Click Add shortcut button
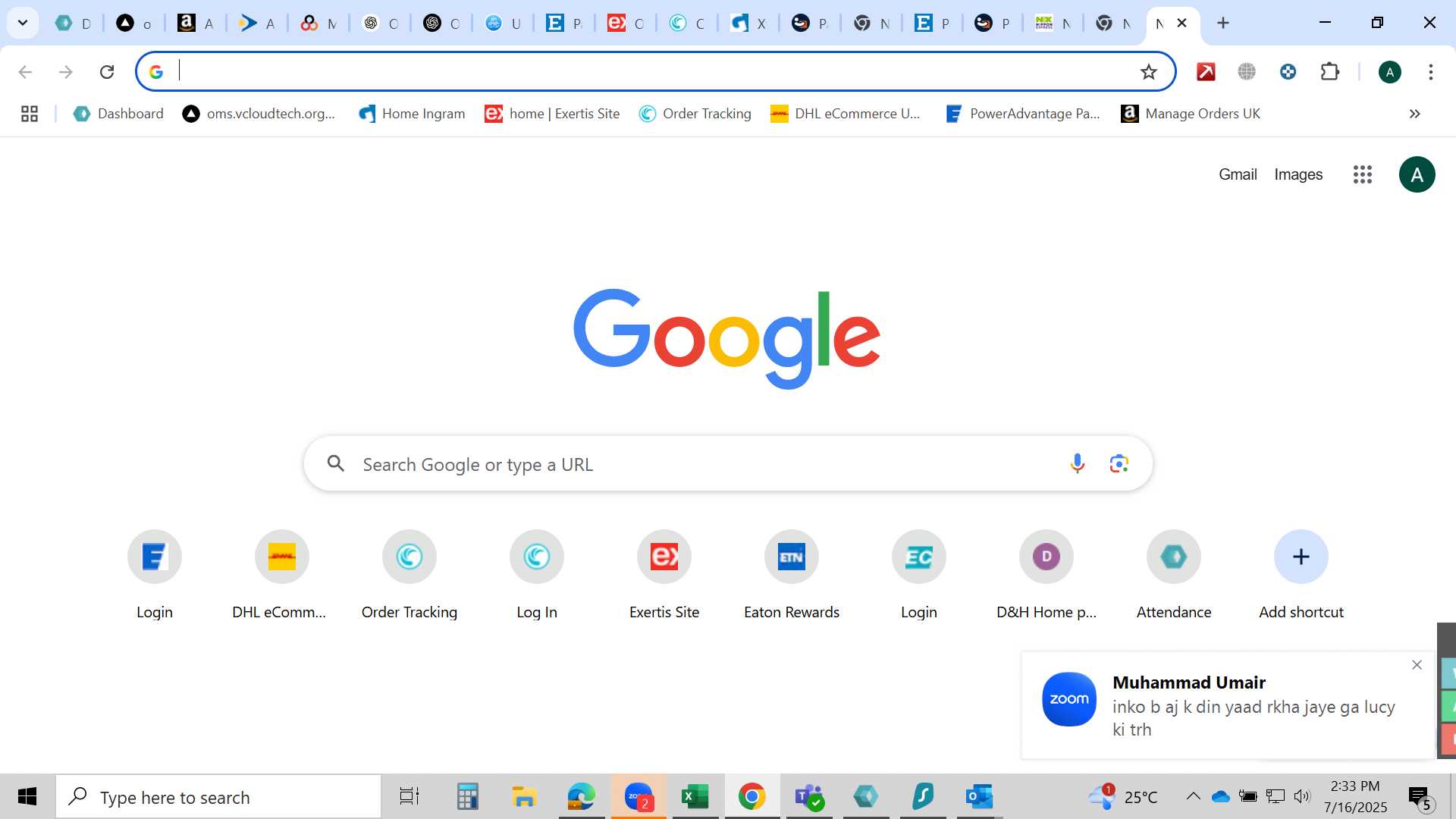Screen dimensions: 1456x819 1301,576
